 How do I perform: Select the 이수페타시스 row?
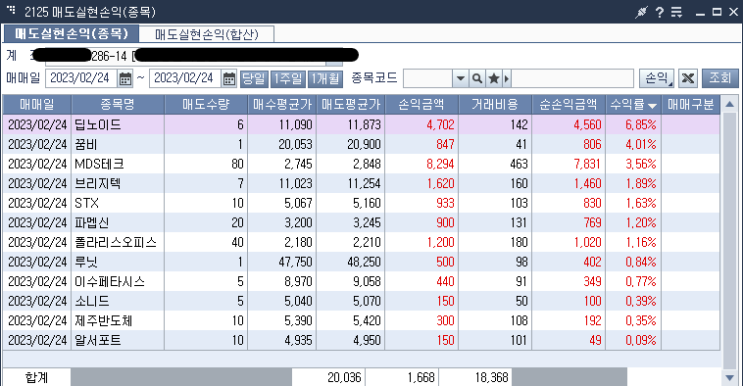tap(361, 282)
